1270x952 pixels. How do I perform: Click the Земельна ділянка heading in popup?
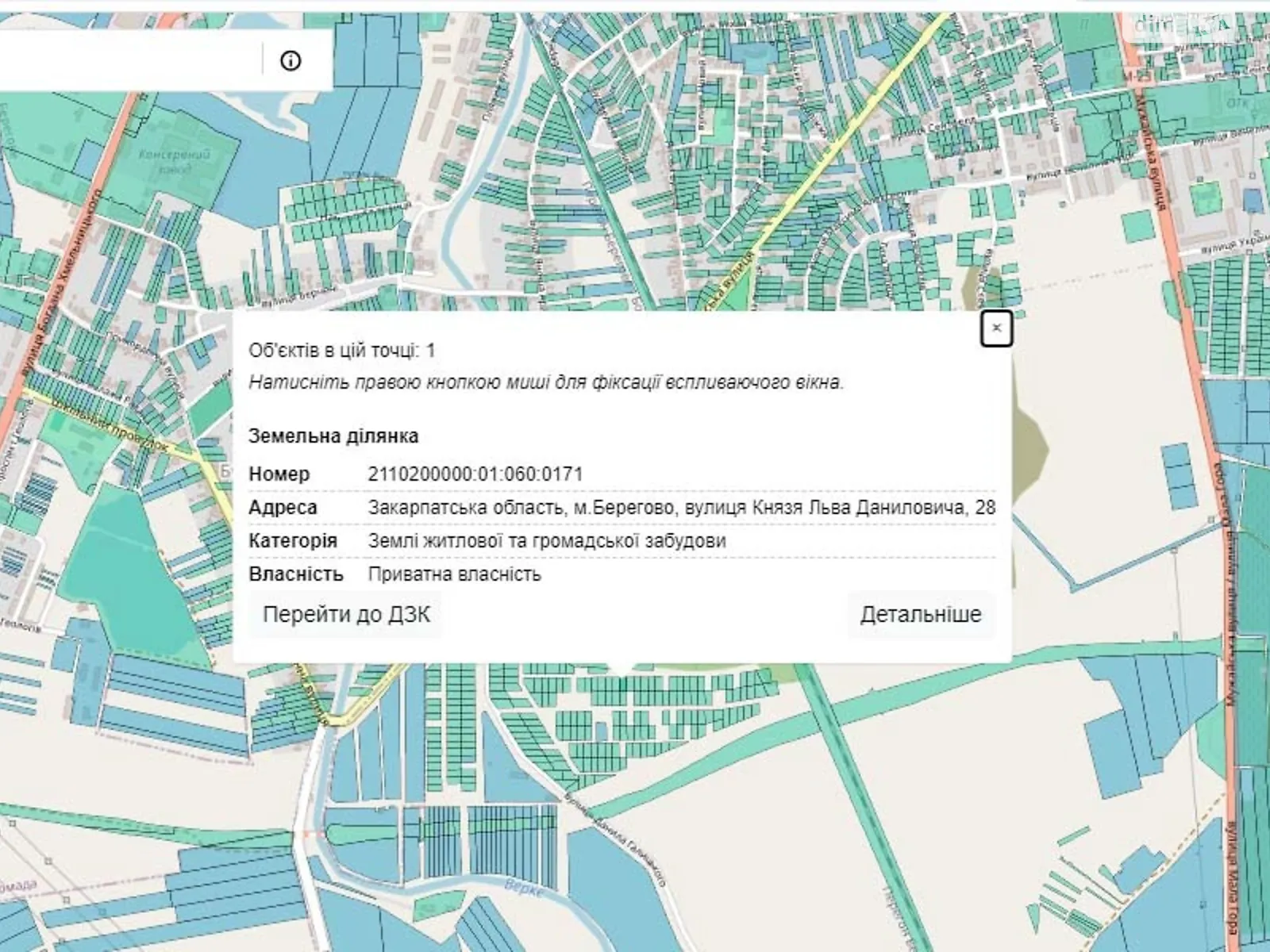click(x=333, y=436)
